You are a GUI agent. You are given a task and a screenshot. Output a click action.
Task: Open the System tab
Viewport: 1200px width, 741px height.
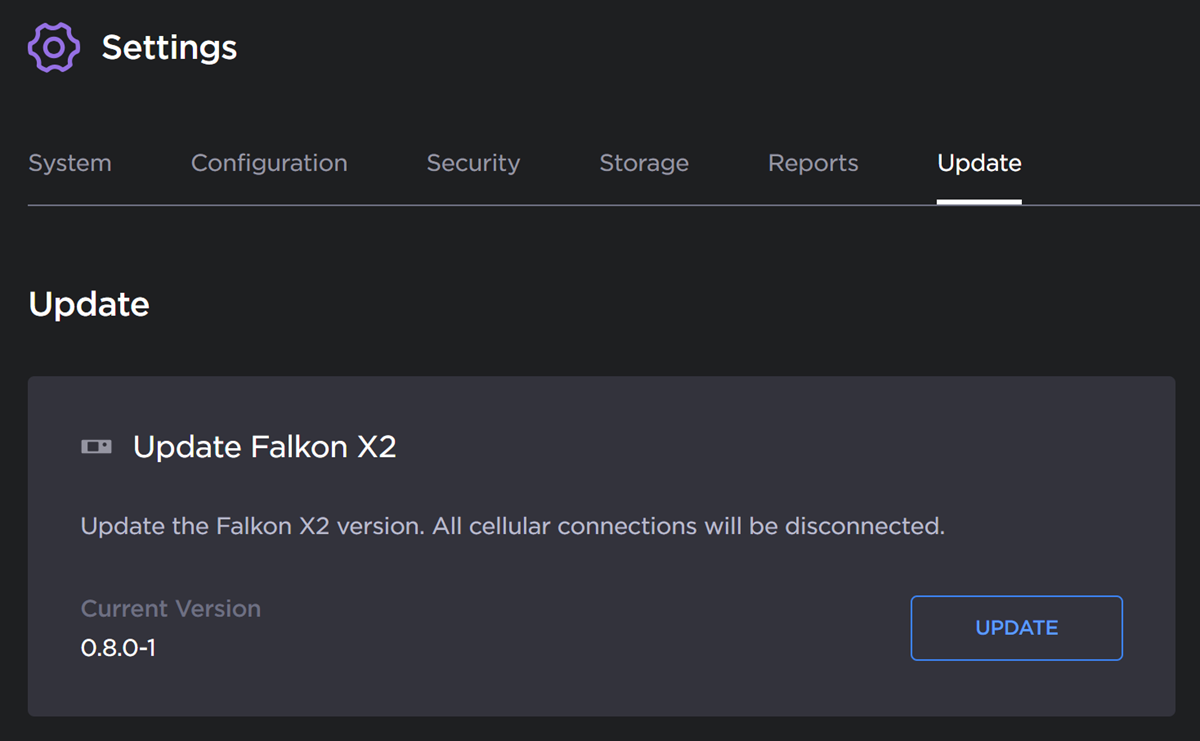69,163
